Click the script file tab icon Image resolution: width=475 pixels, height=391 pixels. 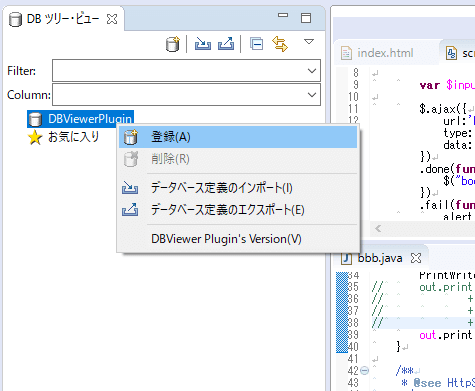(x=451, y=53)
